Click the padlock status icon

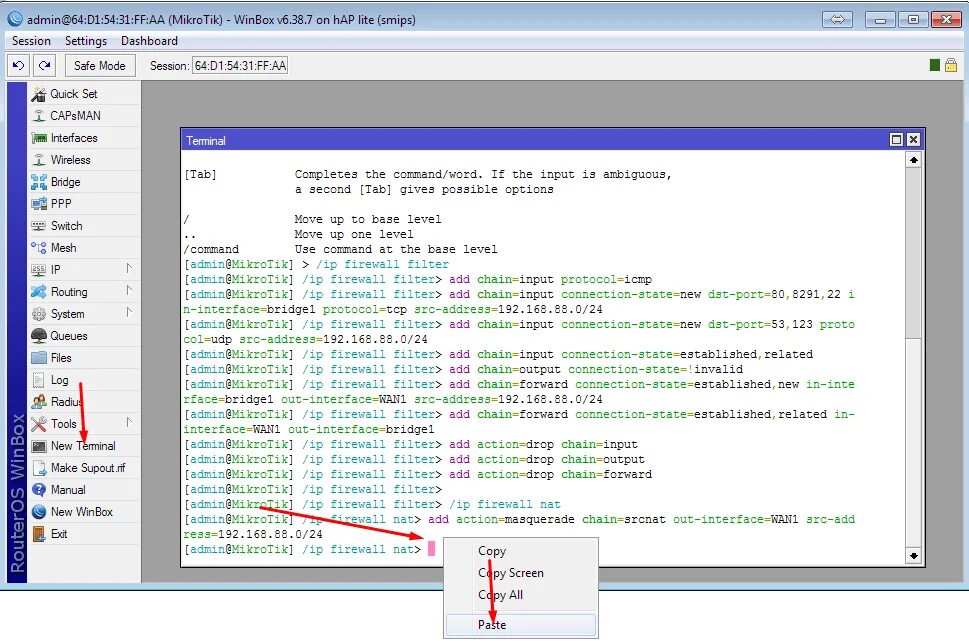point(951,65)
